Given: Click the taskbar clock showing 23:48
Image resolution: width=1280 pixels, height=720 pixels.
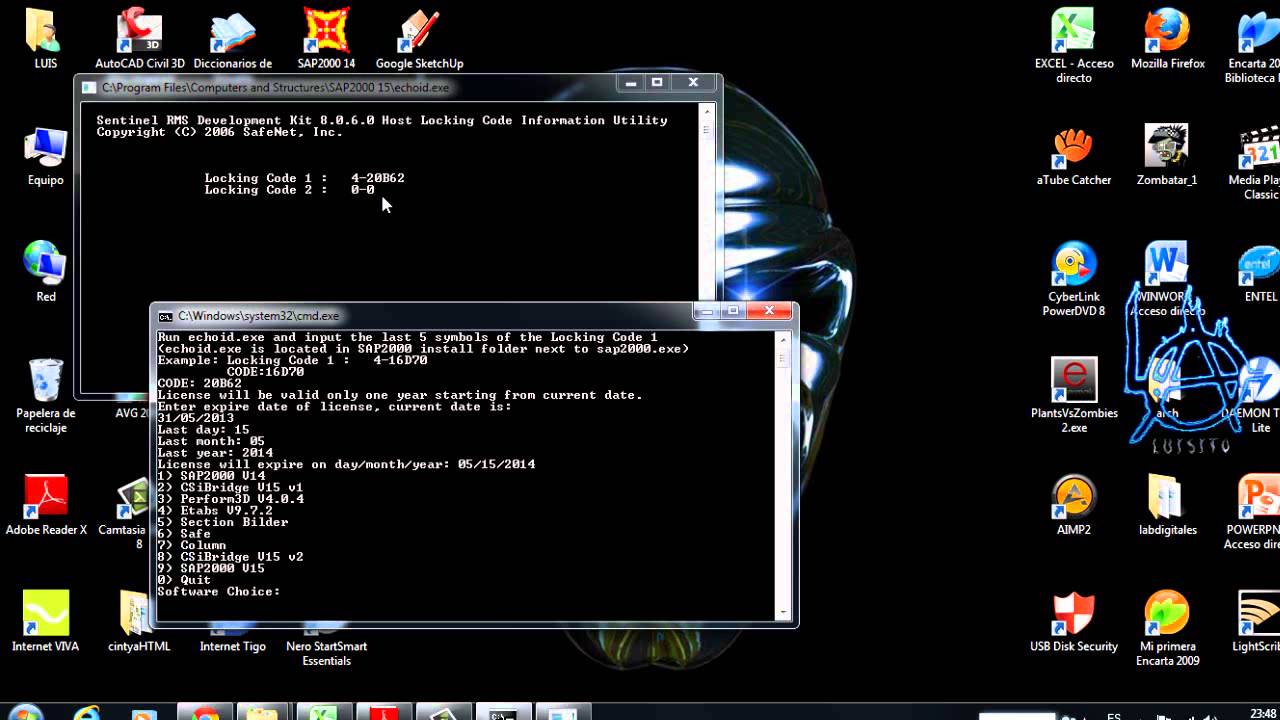Looking at the screenshot, I should click(1262, 713).
